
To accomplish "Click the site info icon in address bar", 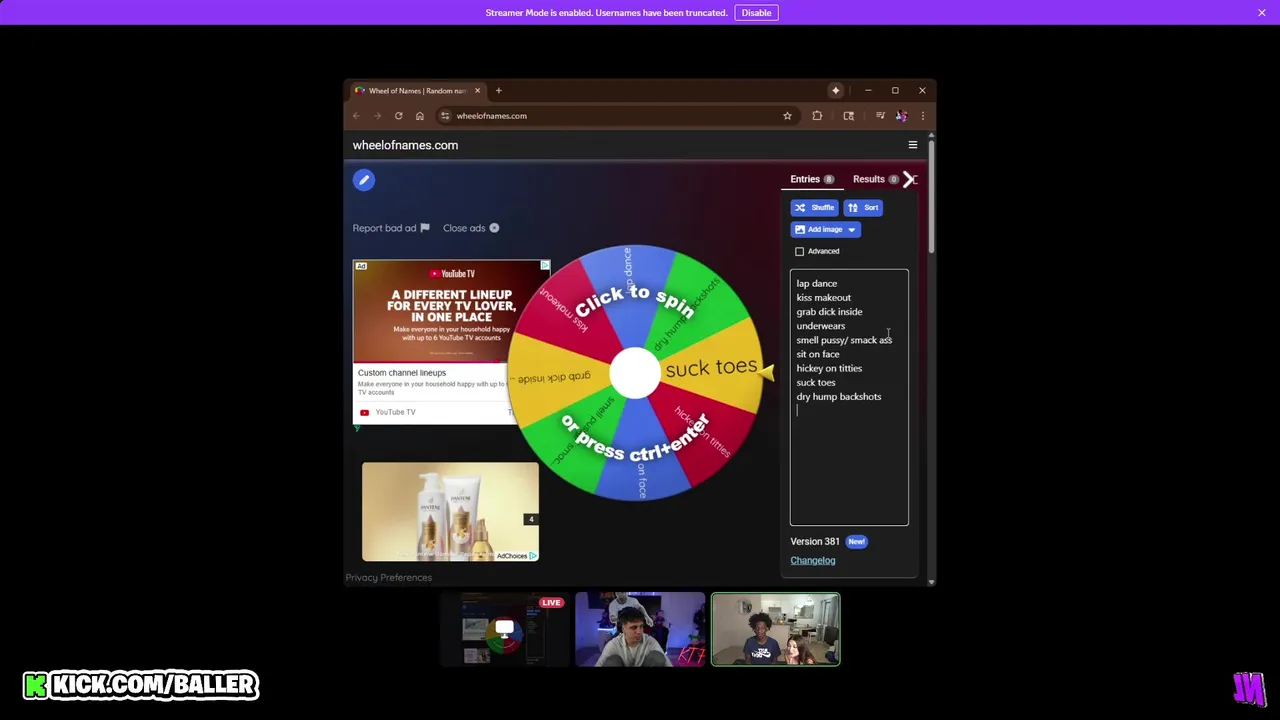I will (445, 116).
